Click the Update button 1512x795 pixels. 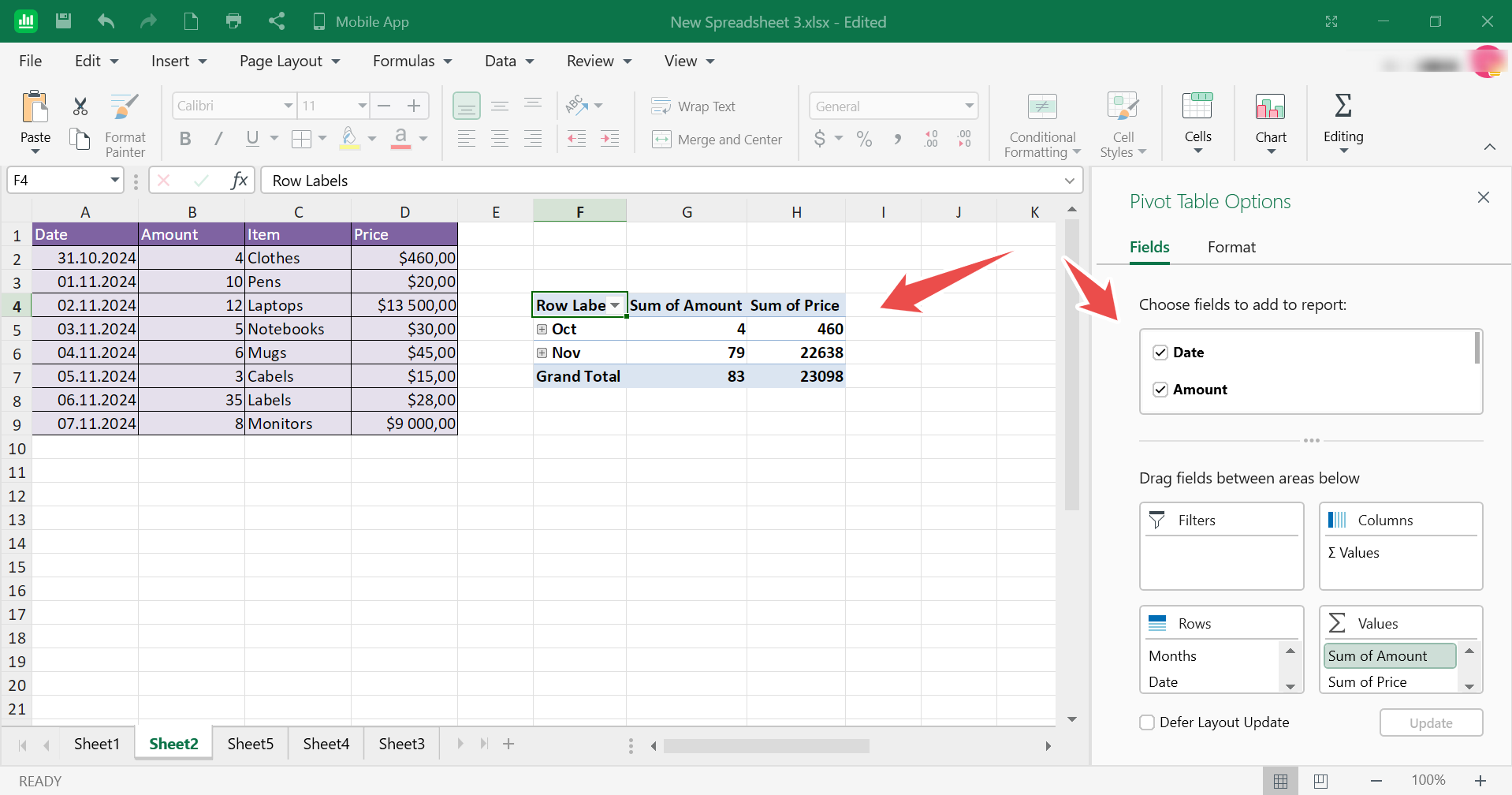pyautogui.click(x=1431, y=722)
